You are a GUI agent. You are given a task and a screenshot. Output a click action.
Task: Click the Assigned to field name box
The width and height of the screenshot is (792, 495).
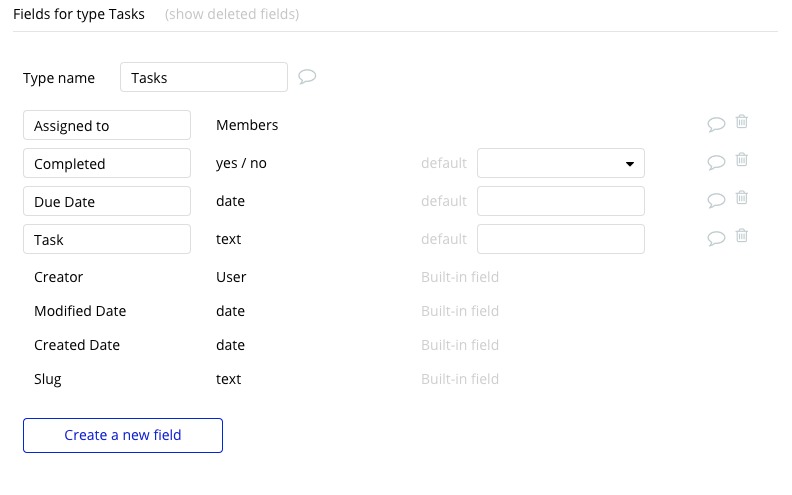(107, 125)
